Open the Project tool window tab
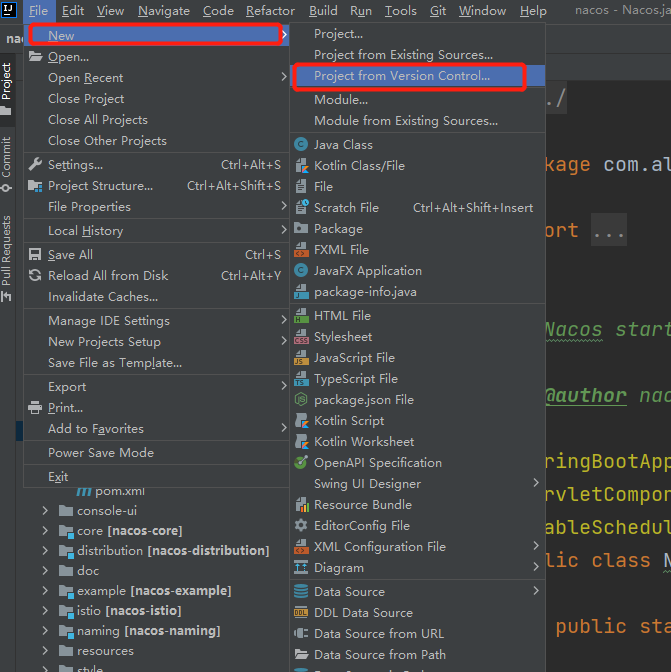671x672 pixels. pyautogui.click(x=7, y=89)
